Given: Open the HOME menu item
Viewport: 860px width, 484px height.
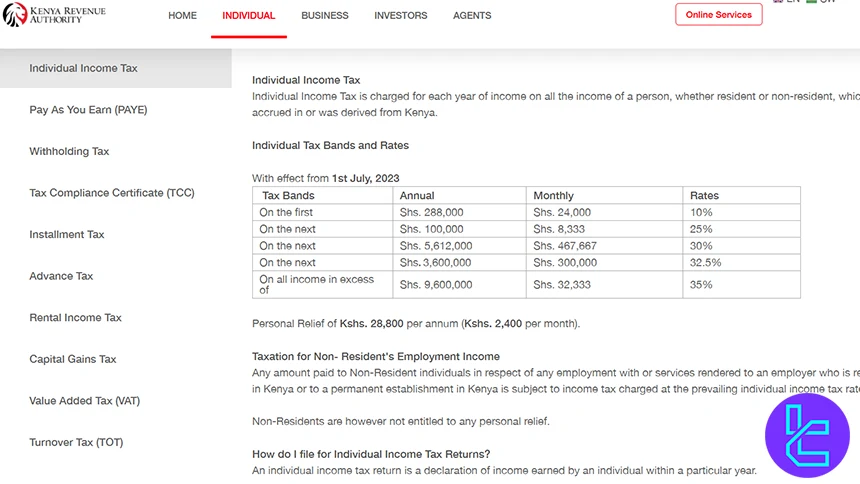Looking at the screenshot, I should (x=182, y=15).
